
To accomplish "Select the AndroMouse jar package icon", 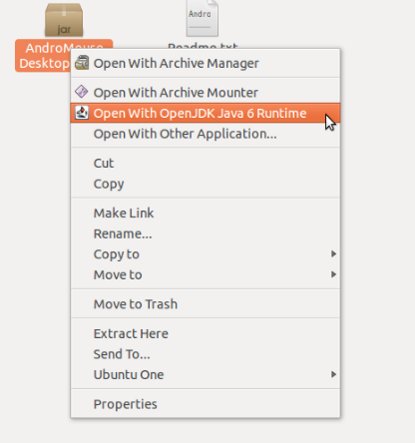I will 64,20.
